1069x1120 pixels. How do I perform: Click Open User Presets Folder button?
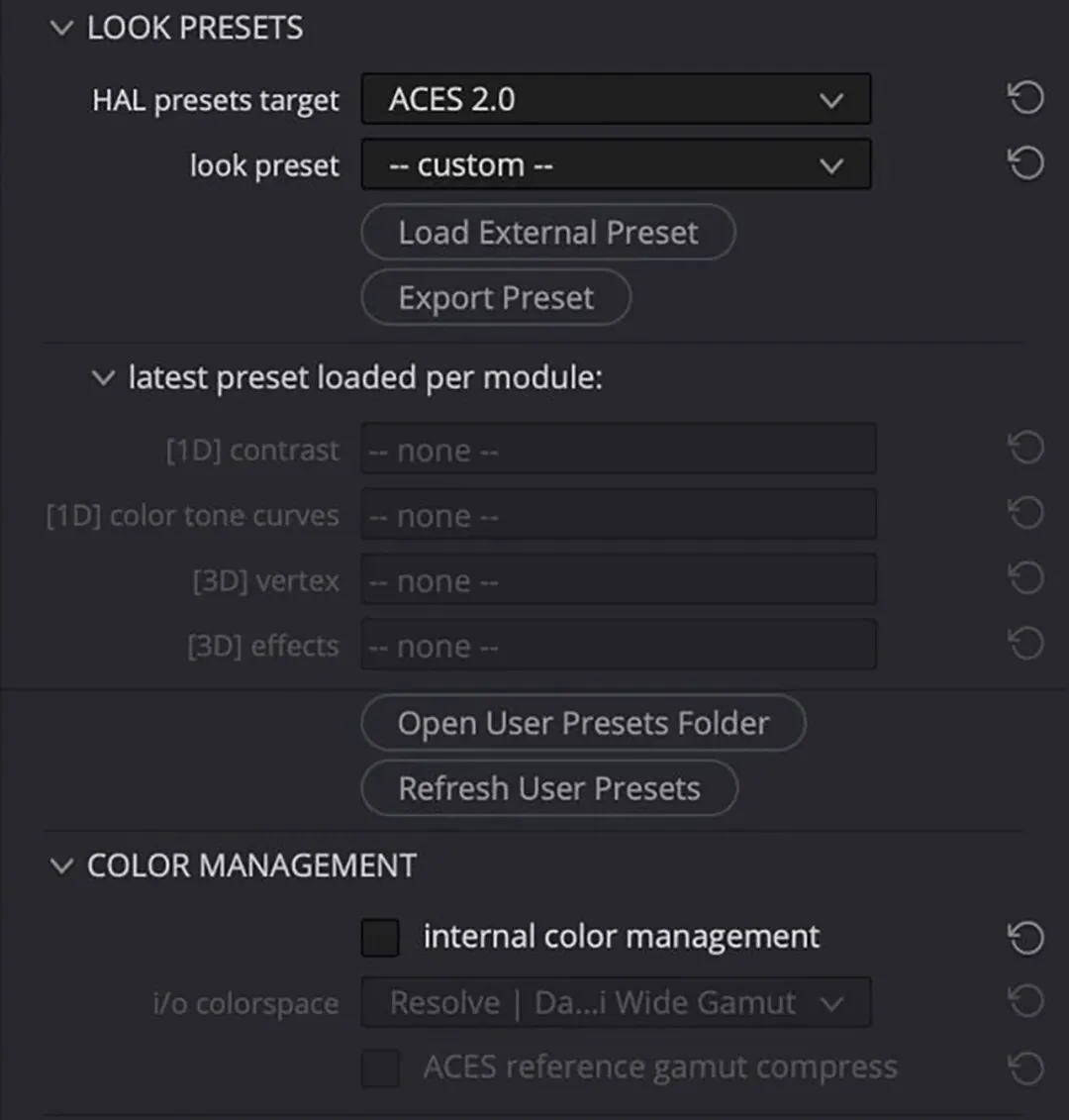click(583, 724)
